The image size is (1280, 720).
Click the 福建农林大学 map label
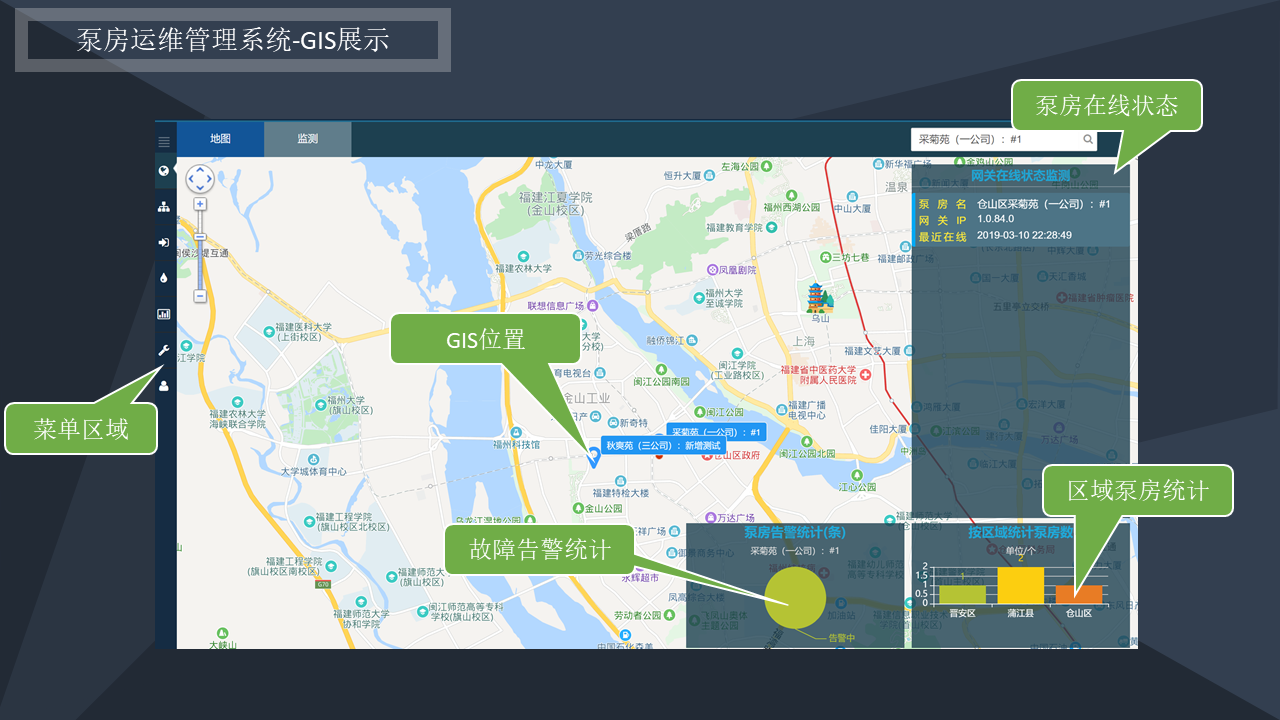pyautogui.click(x=523, y=268)
